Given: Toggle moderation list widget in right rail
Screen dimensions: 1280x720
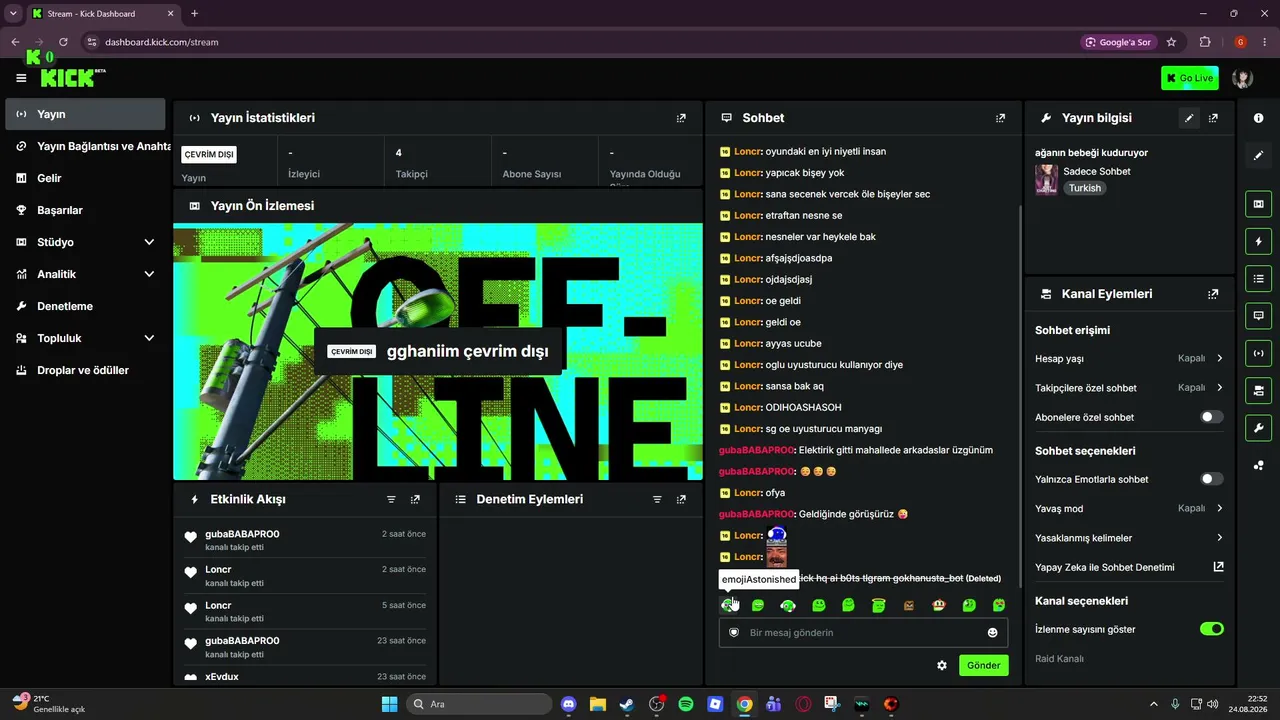Looking at the screenshot, I should tap(1258, 278).
